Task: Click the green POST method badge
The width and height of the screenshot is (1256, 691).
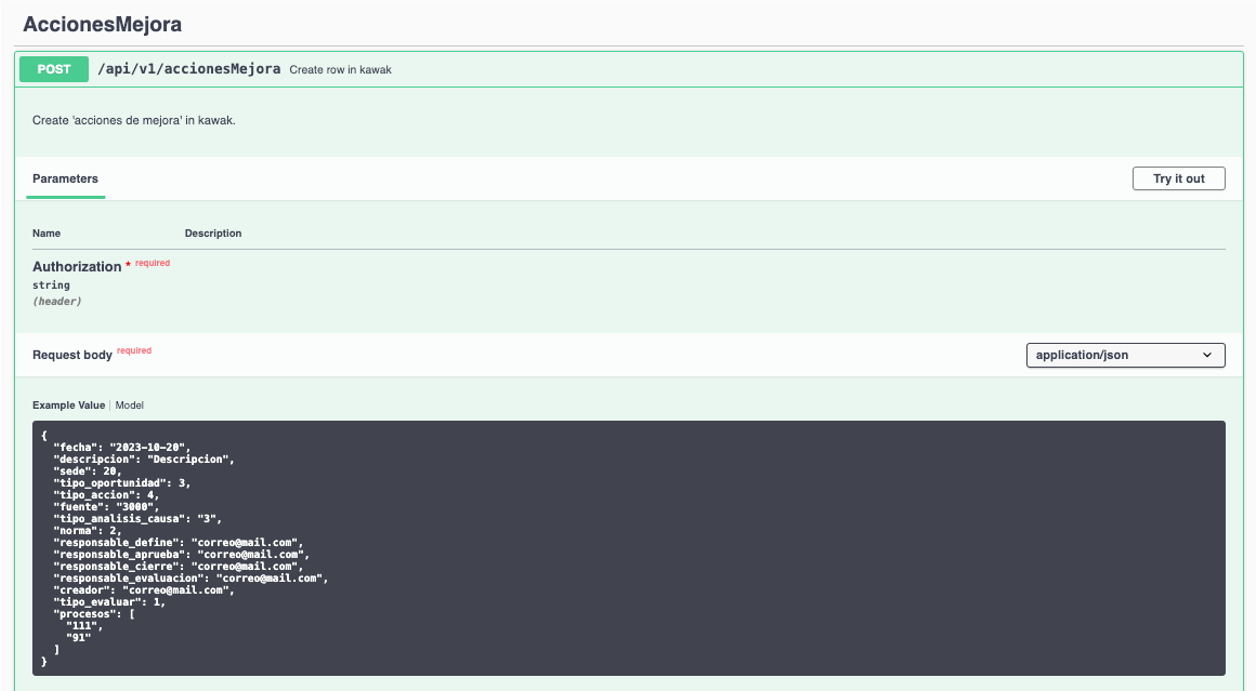Action: point(54,69)
